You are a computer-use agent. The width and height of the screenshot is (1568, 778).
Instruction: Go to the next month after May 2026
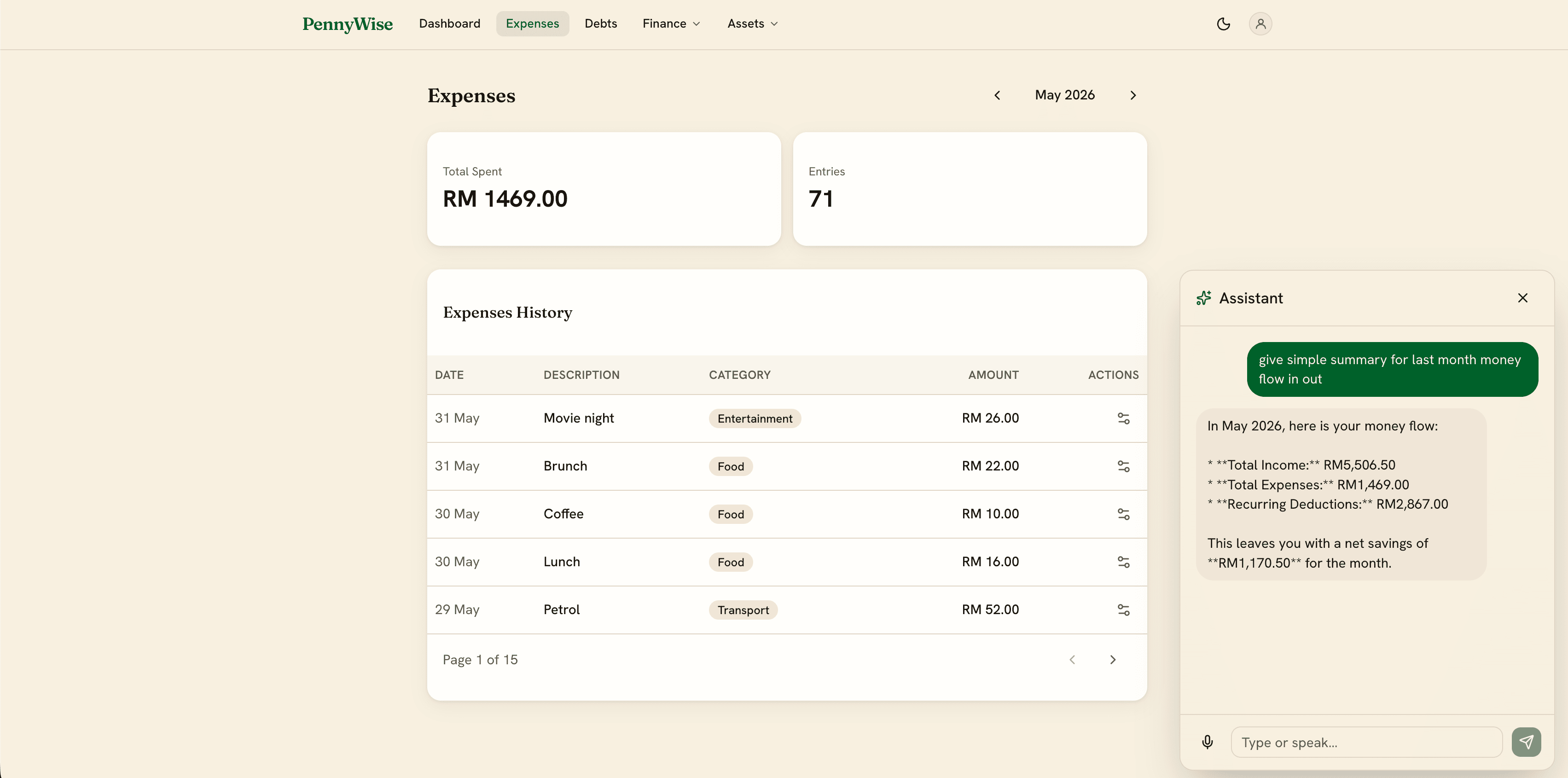tap(1133, 95)
